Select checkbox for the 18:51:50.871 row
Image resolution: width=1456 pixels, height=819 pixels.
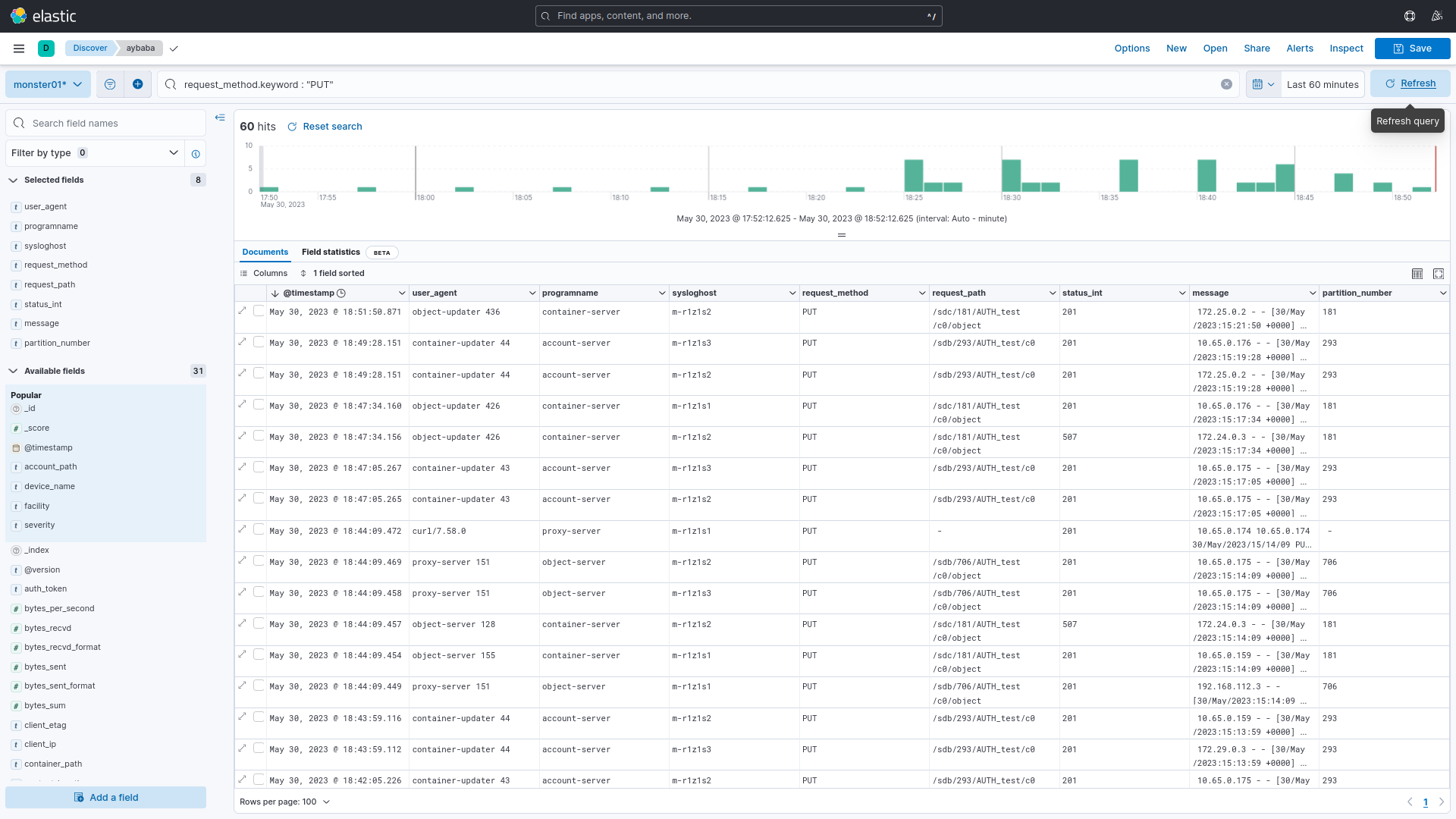click(259, 311)
